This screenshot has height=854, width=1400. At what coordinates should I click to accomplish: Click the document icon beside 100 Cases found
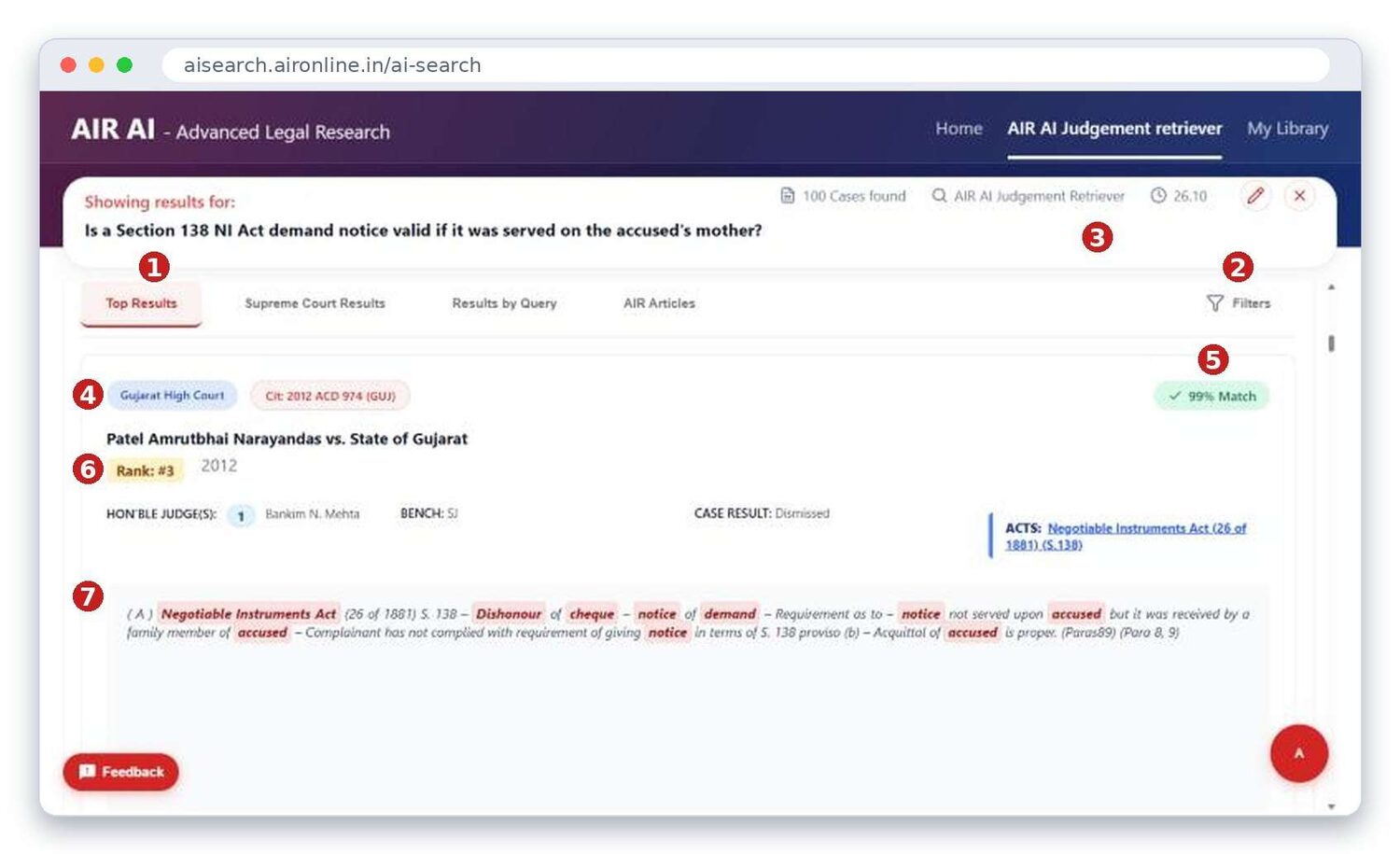pyautogui.click(x=788, y=196)
